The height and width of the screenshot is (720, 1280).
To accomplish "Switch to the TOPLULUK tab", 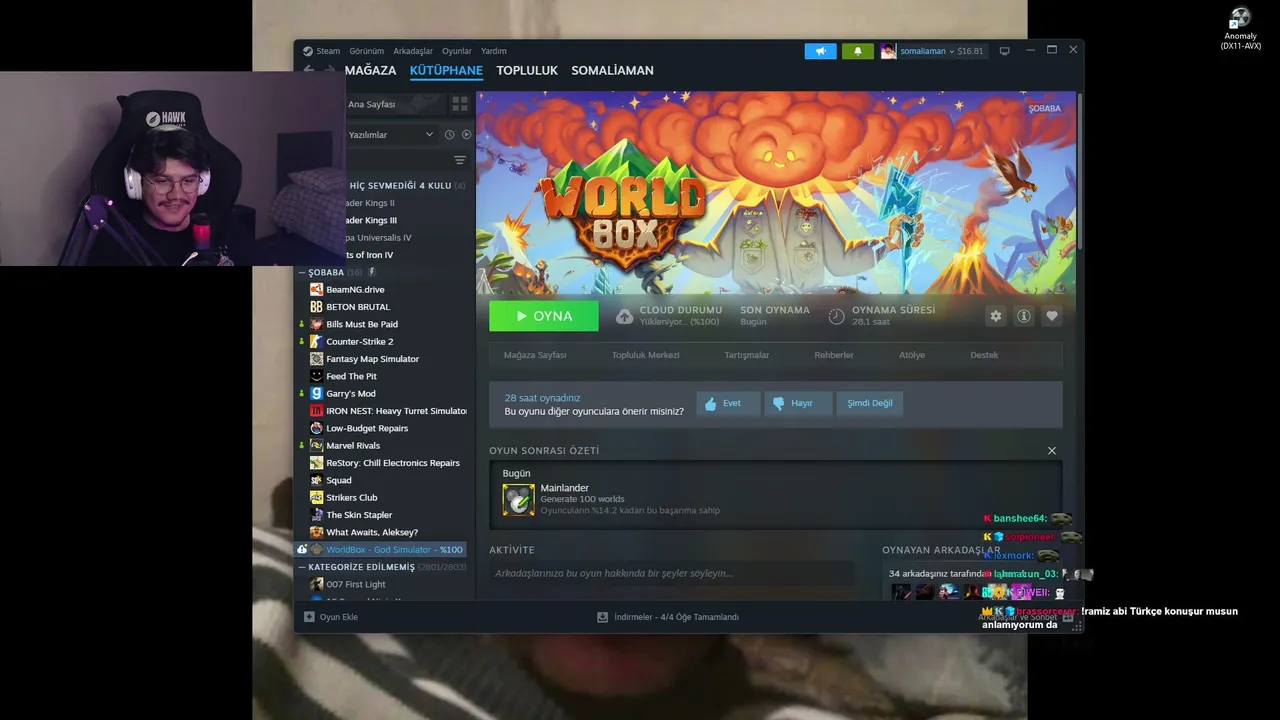I will tap(527, 70).
